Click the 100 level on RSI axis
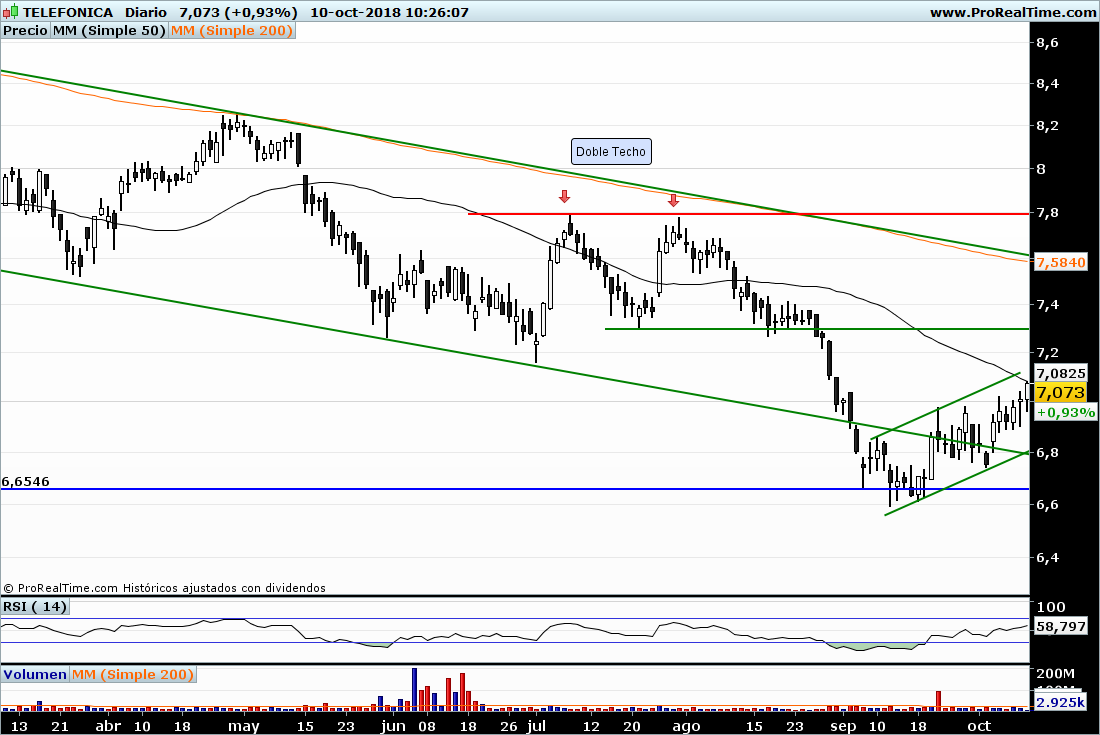 coord(1051,607)
